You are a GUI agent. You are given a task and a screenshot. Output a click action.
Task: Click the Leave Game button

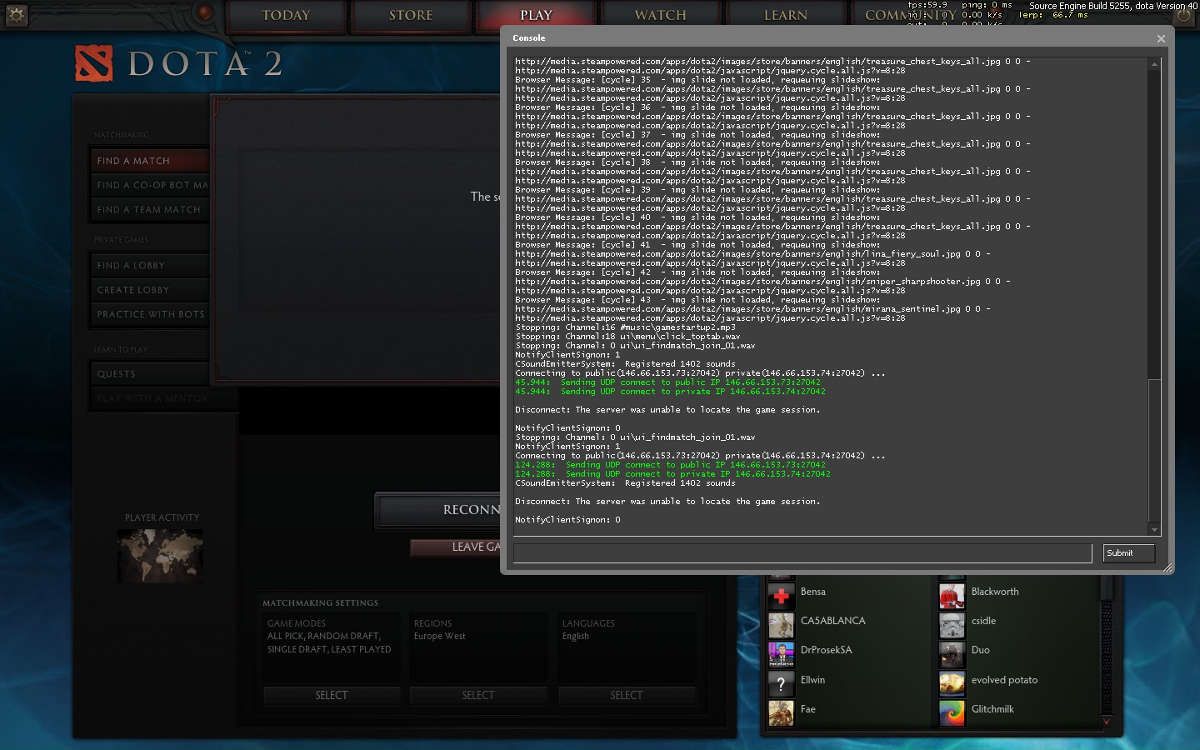pyautogui.click(x=455, y=547)
